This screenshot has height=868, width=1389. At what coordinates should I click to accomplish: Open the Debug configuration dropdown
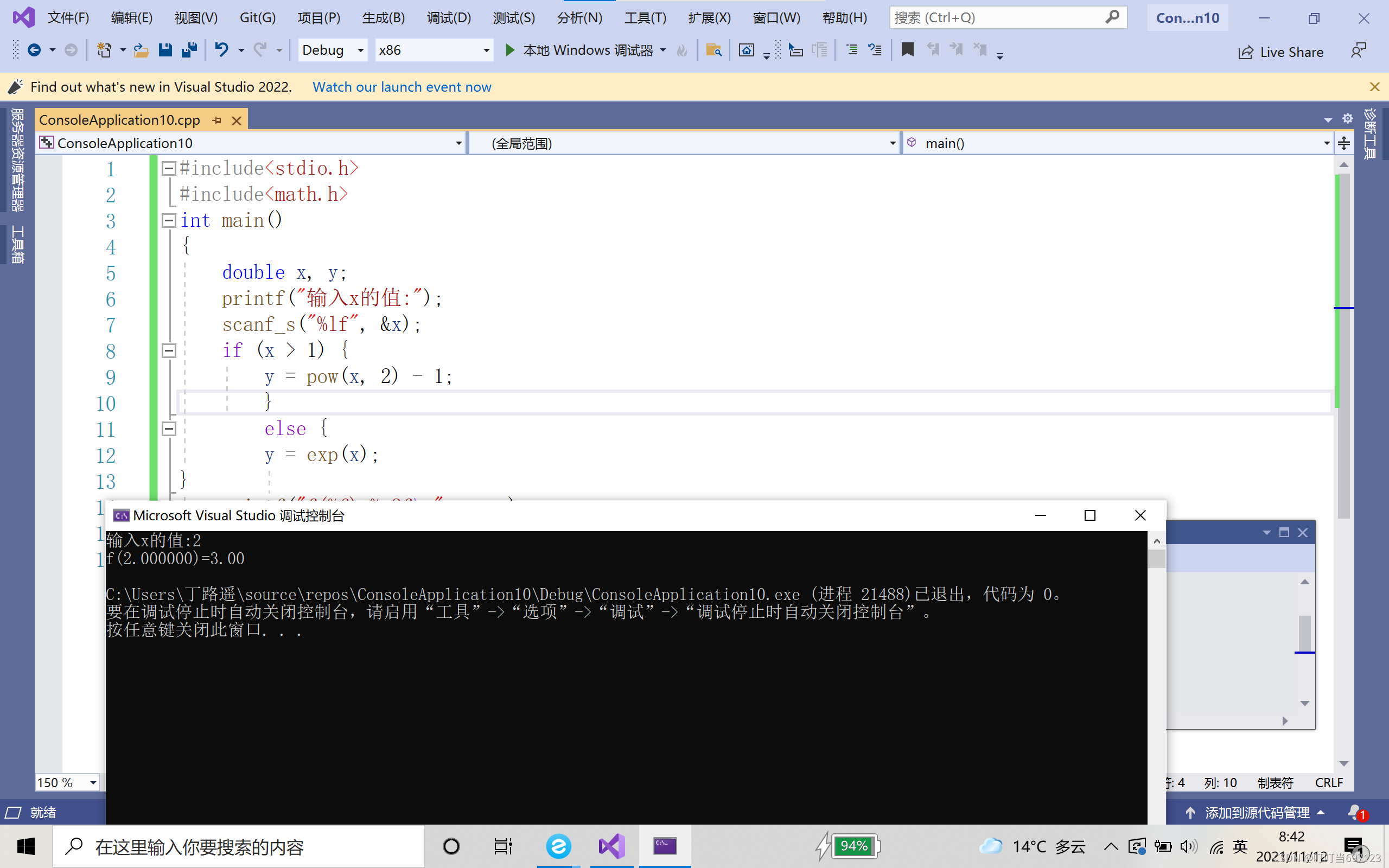333,50
